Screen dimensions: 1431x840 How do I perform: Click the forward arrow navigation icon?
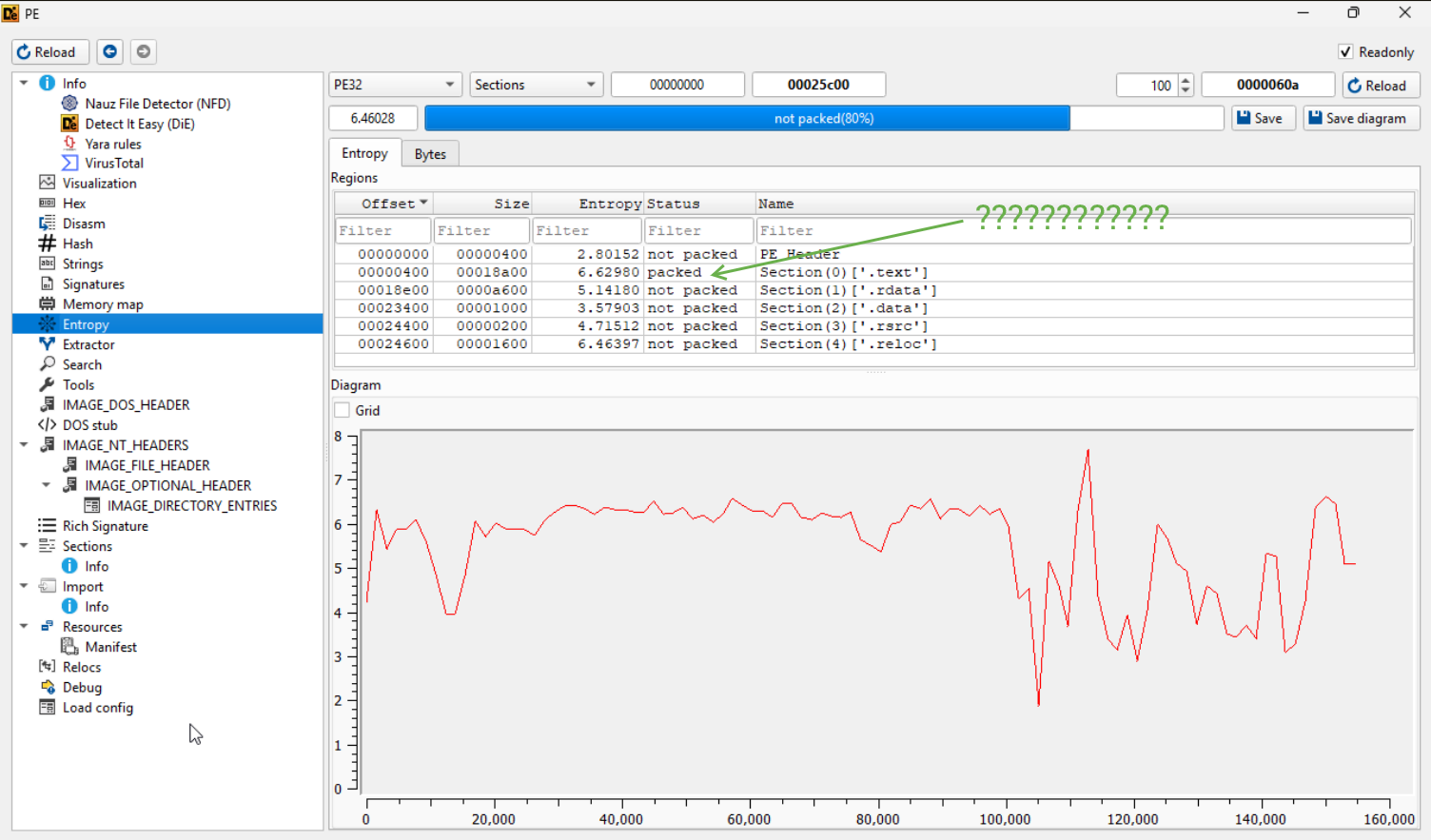coord(144,51)
